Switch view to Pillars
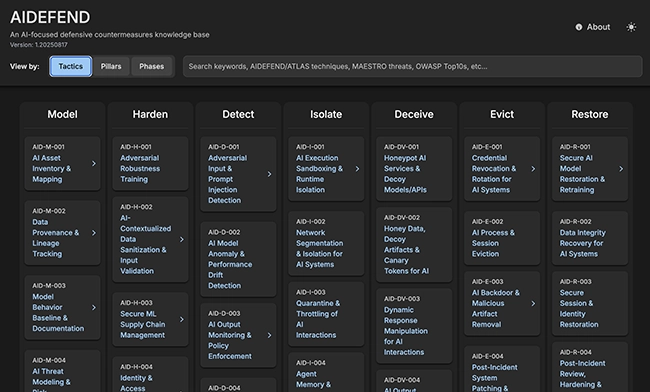650x392 pixels. tap(111, 66)
